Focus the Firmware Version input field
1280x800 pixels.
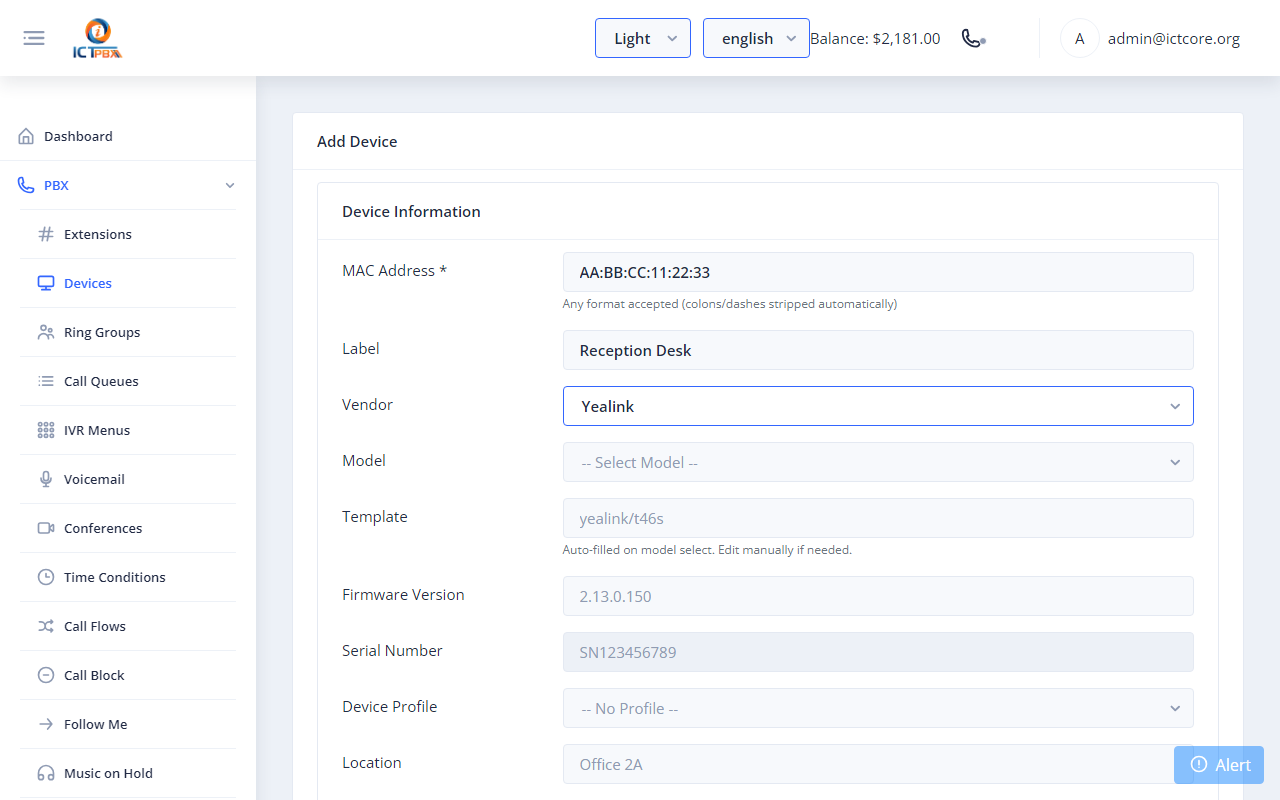pyautogui.click(x=878, y=596)
